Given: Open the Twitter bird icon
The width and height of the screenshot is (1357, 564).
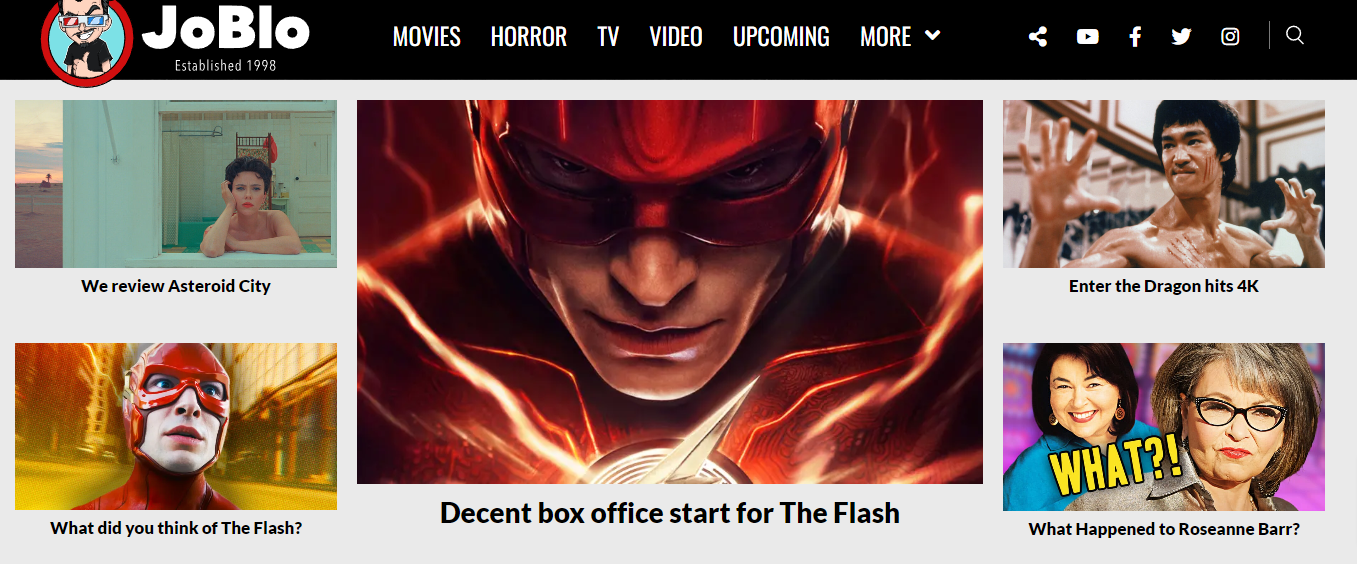Looking at the screenshot, I should click(1181, 37).
